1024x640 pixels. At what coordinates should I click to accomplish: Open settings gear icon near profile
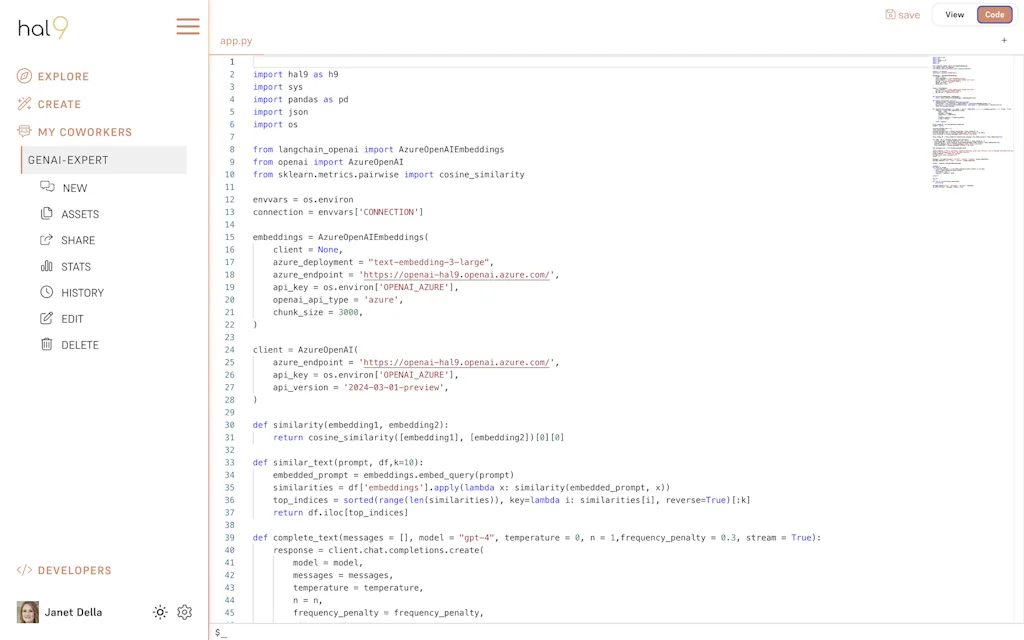click(184, 612)
